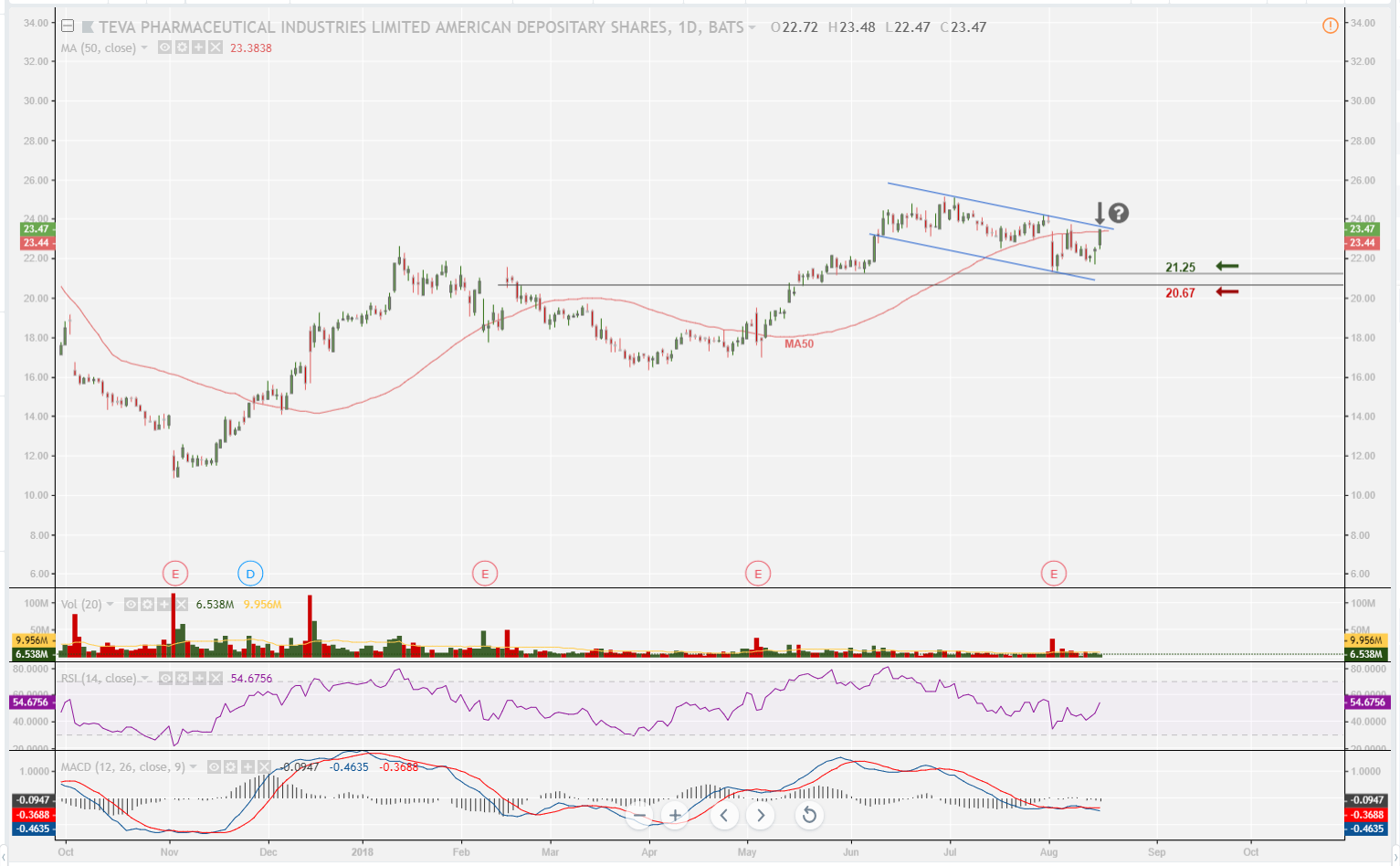1400x866 pixels.
Task: Expand the RSI (14, close) indicator menu
Action: [144, 678]
